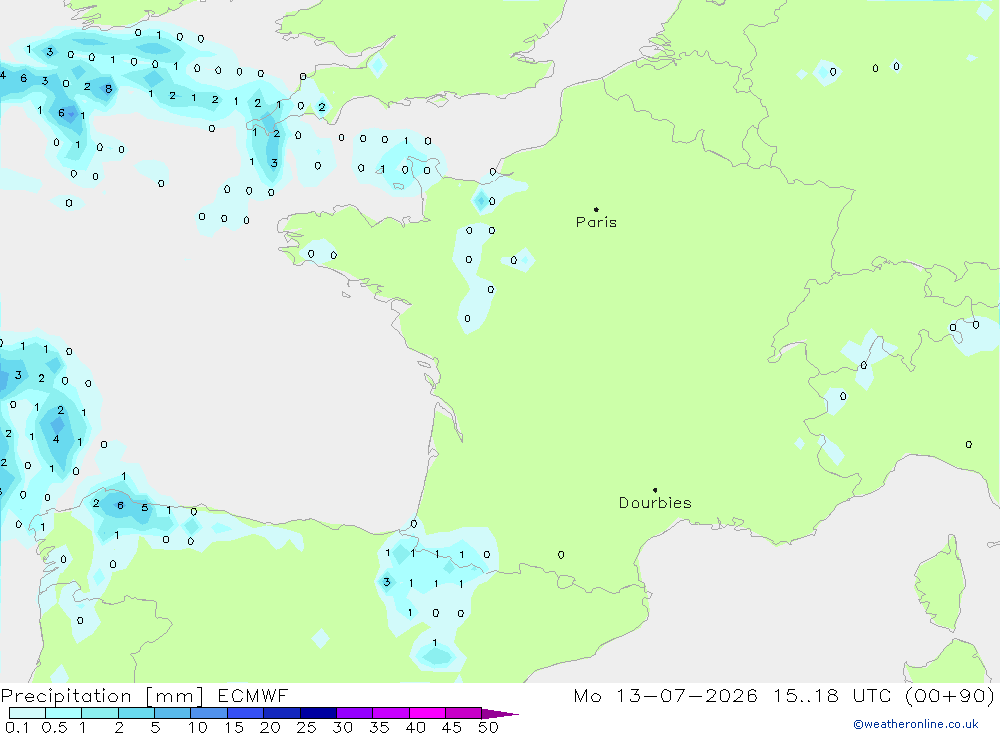Click the 30 mm purple legend swatch
The width and height of the screenshot is (1000, 733).
click(x=354, y=713)
